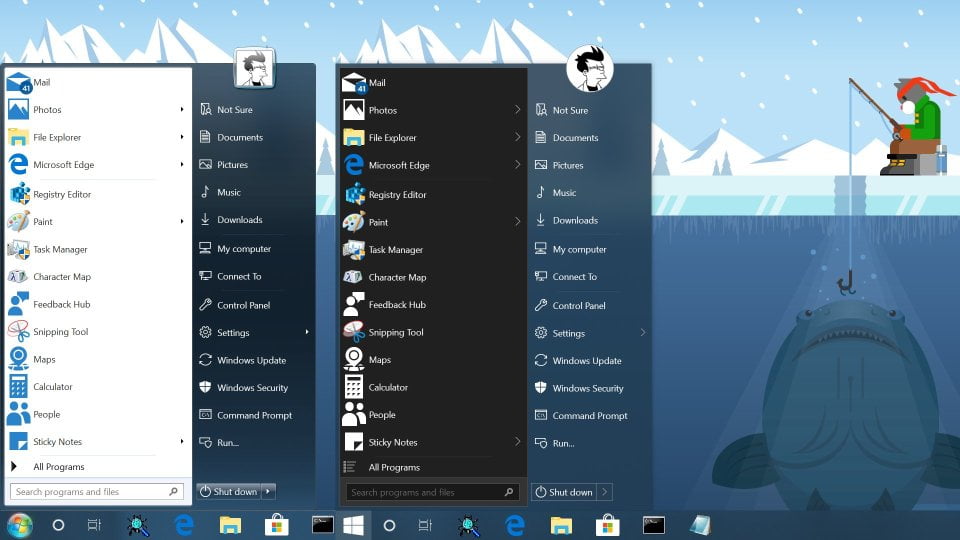The width and height of the screenshot is (960, 540).
Task: Select All Programs in the light start menu
Action: (x=58, y=467)
